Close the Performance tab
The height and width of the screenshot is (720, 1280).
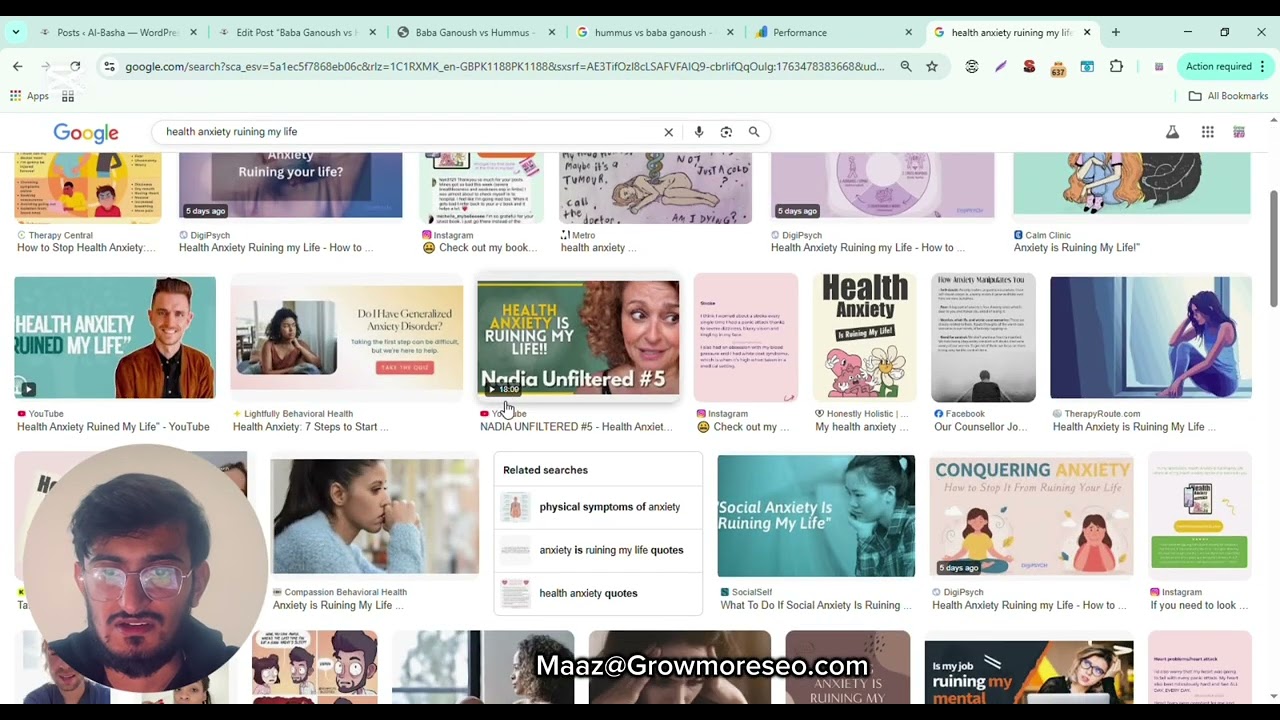click(x=908, y=32)
